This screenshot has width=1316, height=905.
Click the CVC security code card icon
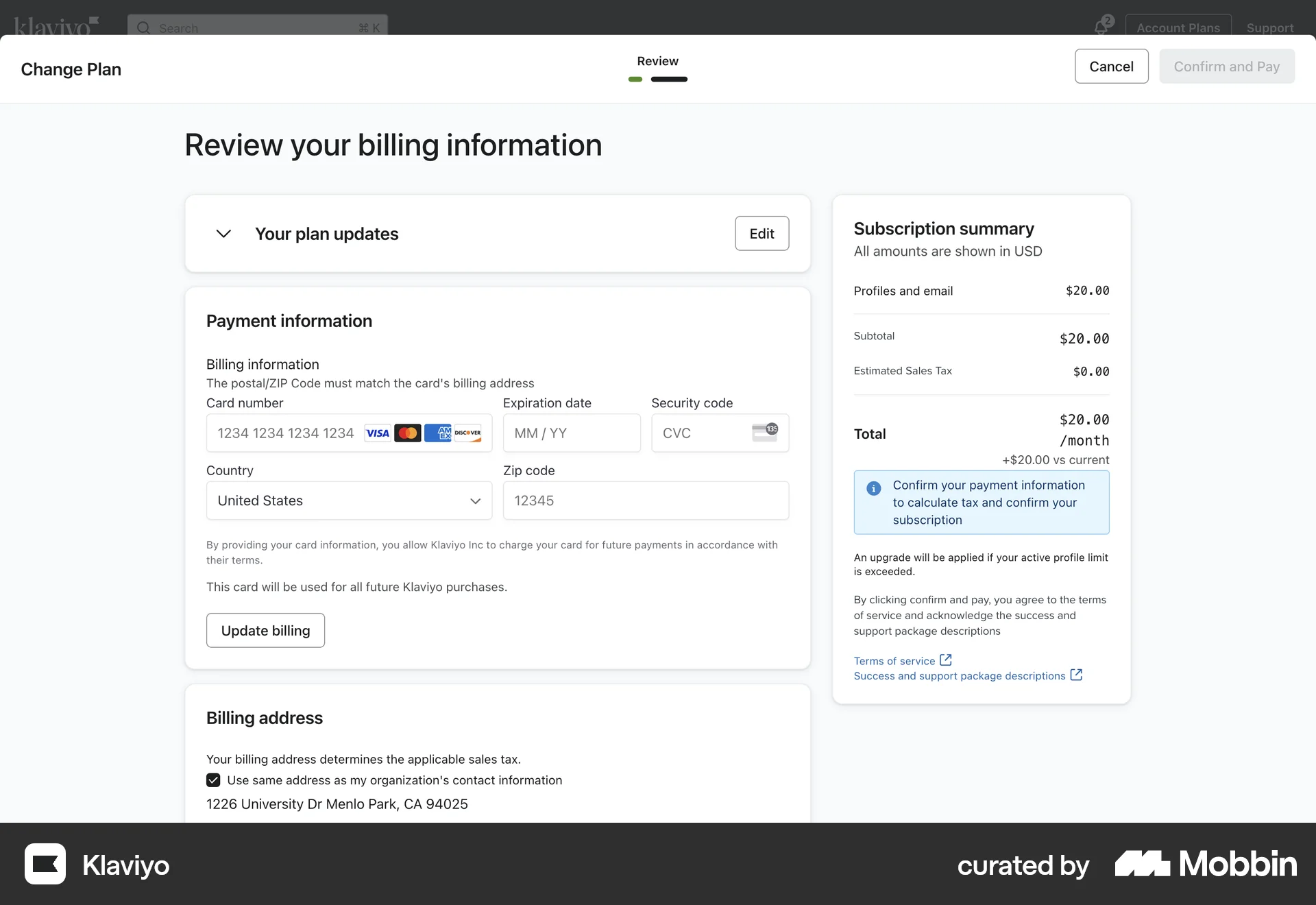point(764,433)
